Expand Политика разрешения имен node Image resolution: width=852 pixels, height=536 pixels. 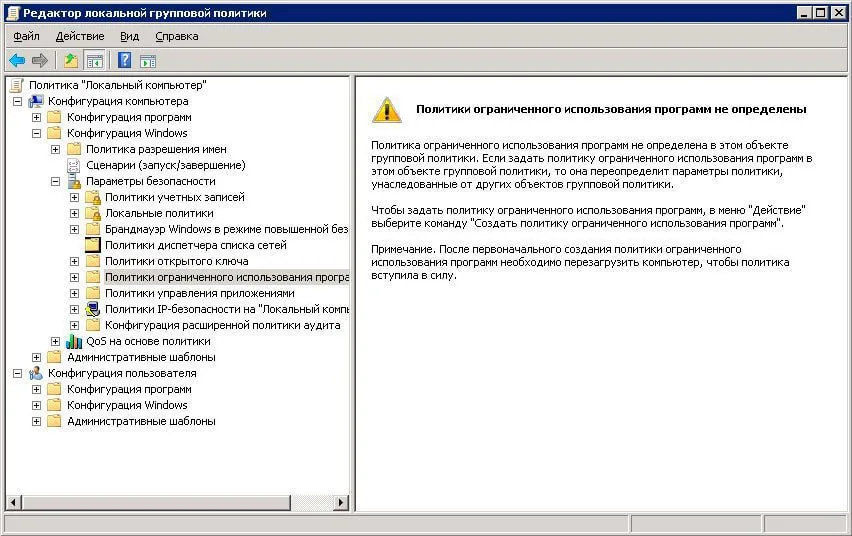point(55,149)
